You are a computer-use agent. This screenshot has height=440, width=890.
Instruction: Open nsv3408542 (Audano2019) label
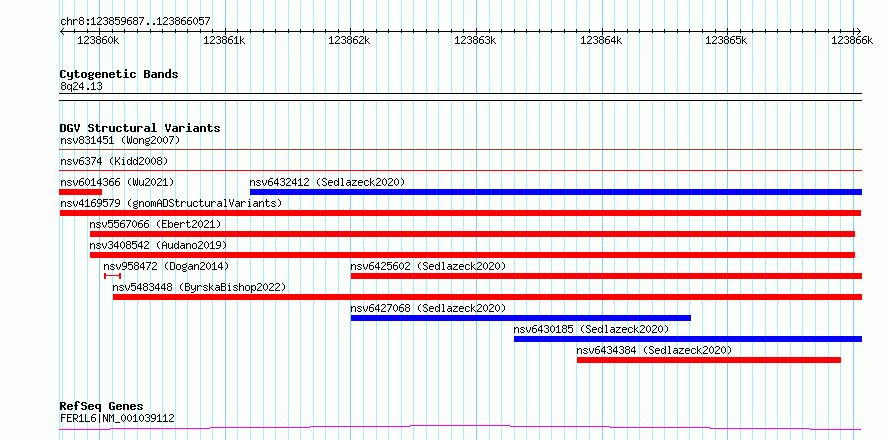click(158, 245)
